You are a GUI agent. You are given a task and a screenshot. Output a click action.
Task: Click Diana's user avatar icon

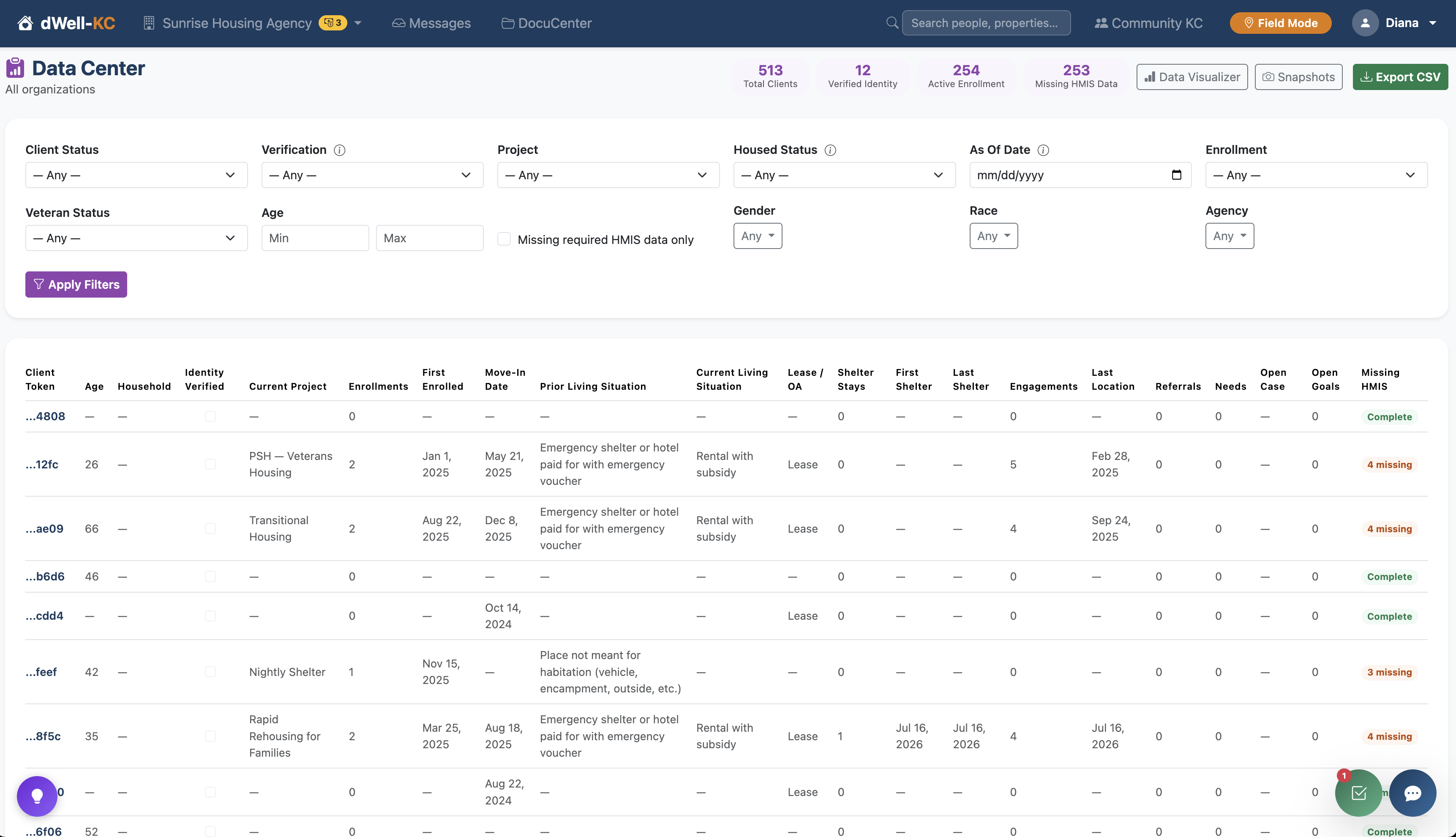pos(1365,23)
